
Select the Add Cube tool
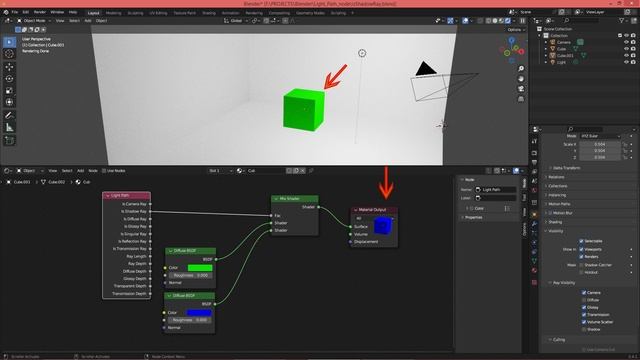click(x=9, y=141)
